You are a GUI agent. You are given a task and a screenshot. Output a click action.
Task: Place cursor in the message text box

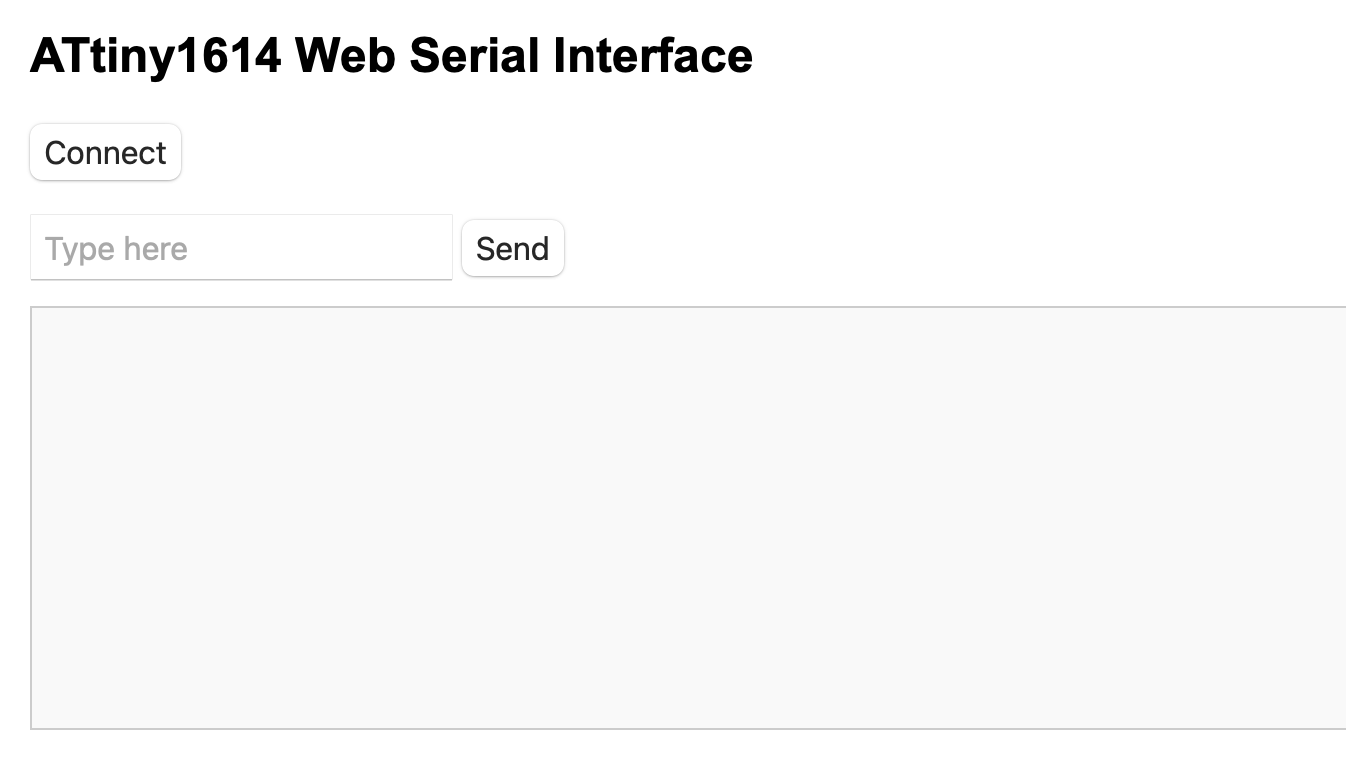(x=241, y=248)
